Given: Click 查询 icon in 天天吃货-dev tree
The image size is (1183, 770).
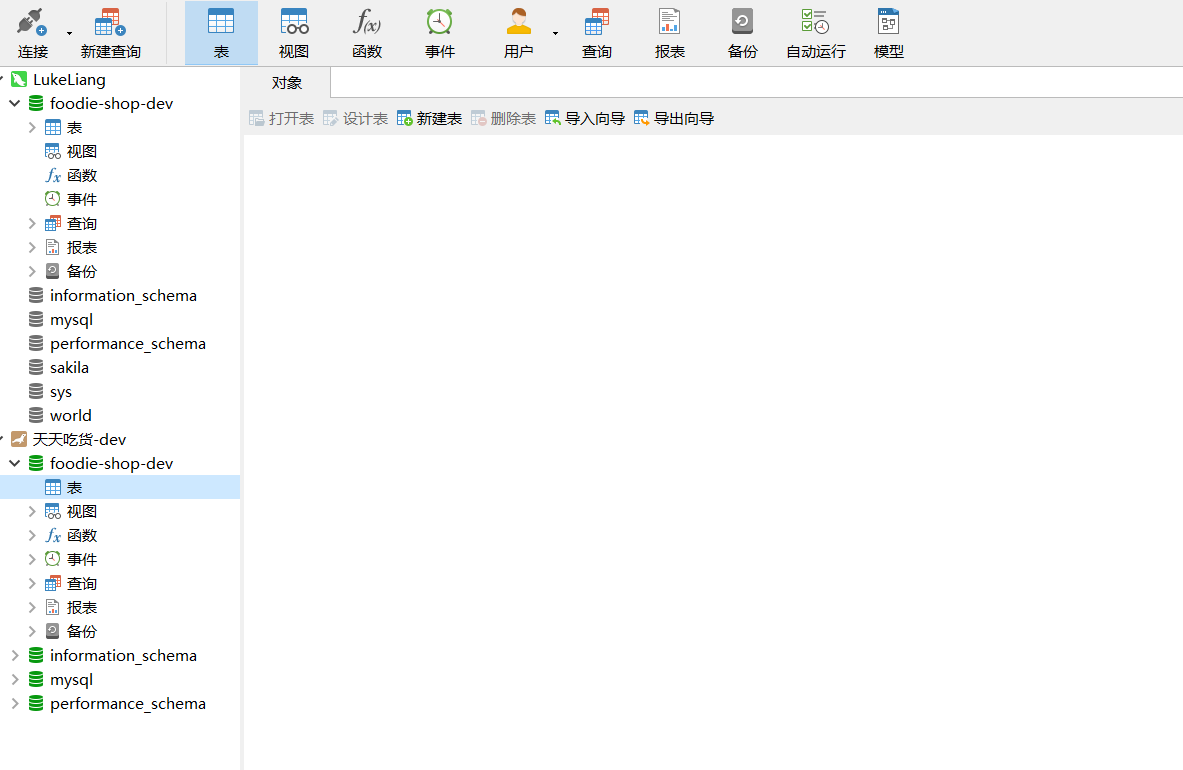Looking at the screenshot, I should tap(53, 584).
